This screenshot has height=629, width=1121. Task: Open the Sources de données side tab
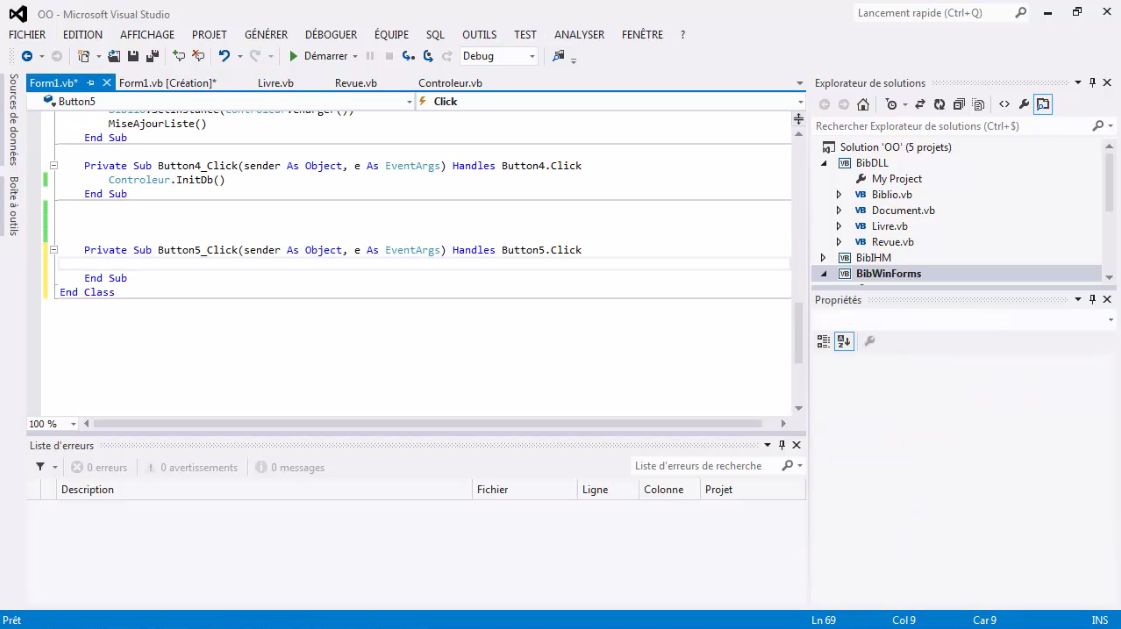pyautogui.click(x=14, y=119)
